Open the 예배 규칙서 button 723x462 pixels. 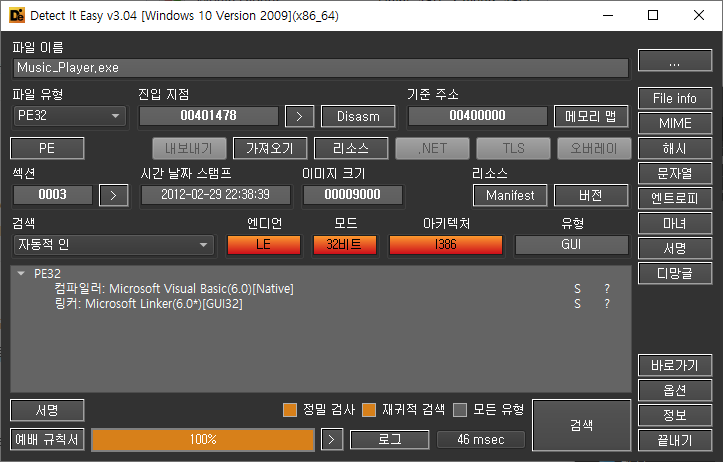(47, 439)
